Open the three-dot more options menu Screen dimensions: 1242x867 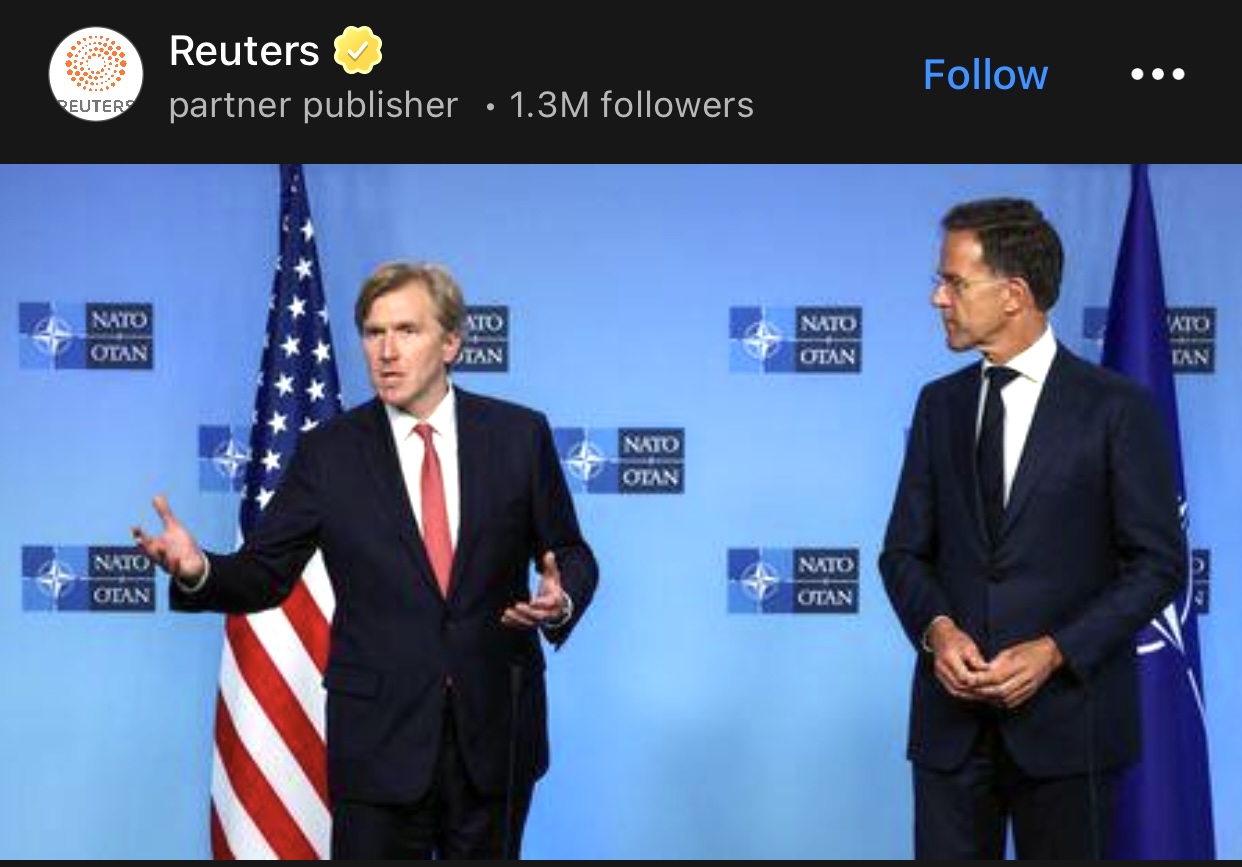tap(1158, 74)
